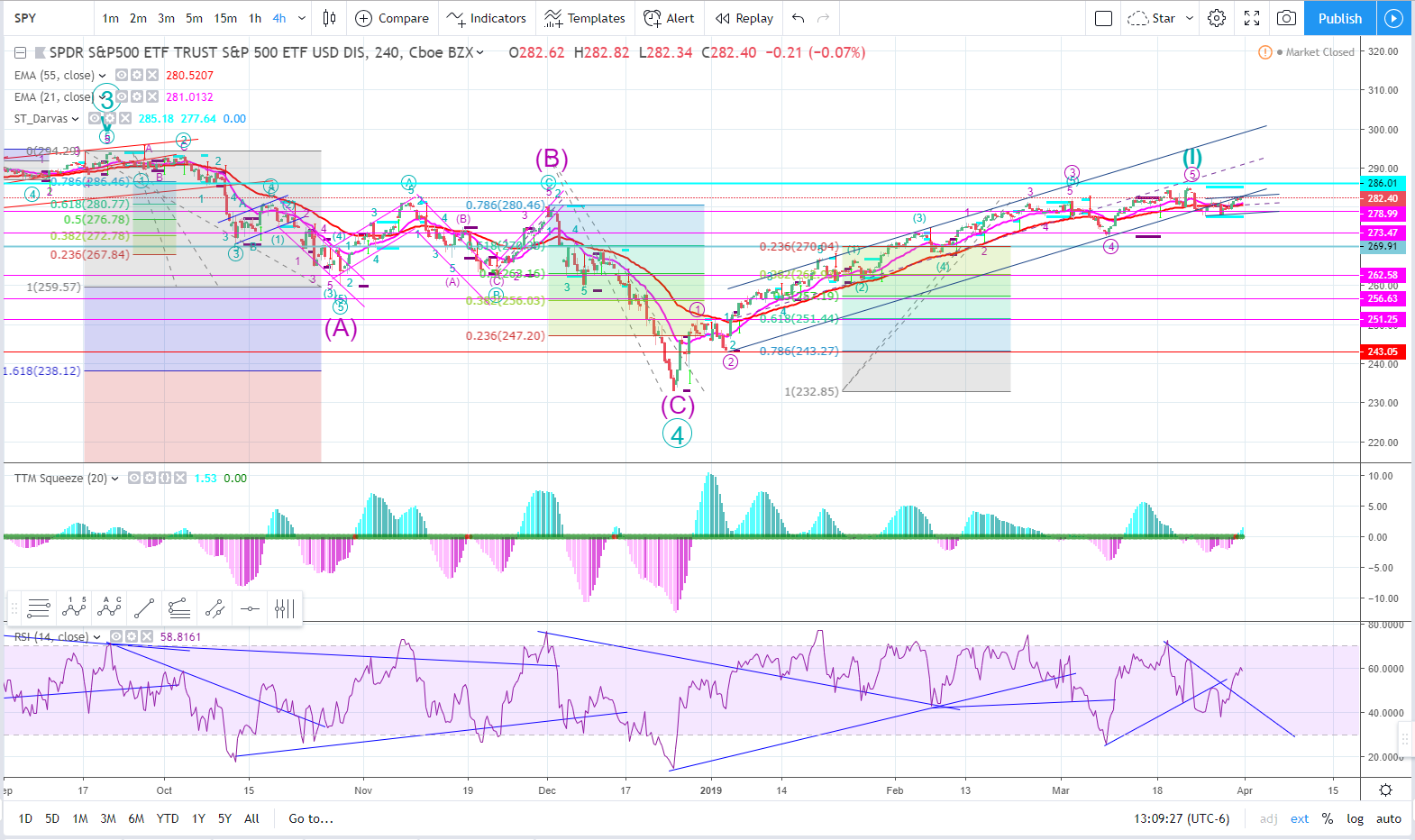Undo the last chart action
Image resolution: width=1415 pixels, height=840 pixels.
click(798, 18)
